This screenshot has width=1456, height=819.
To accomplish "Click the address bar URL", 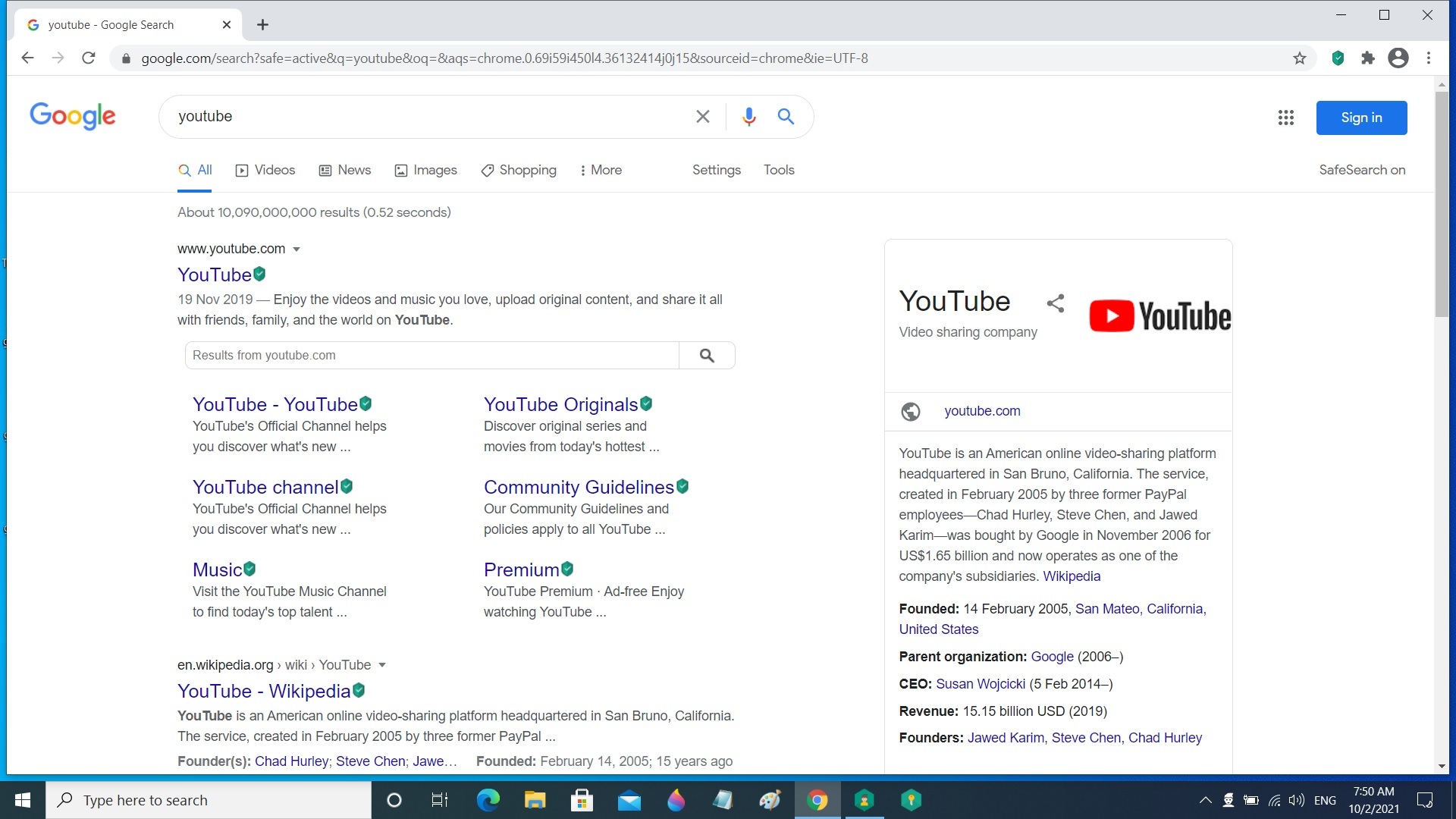I will click(504, 58).
